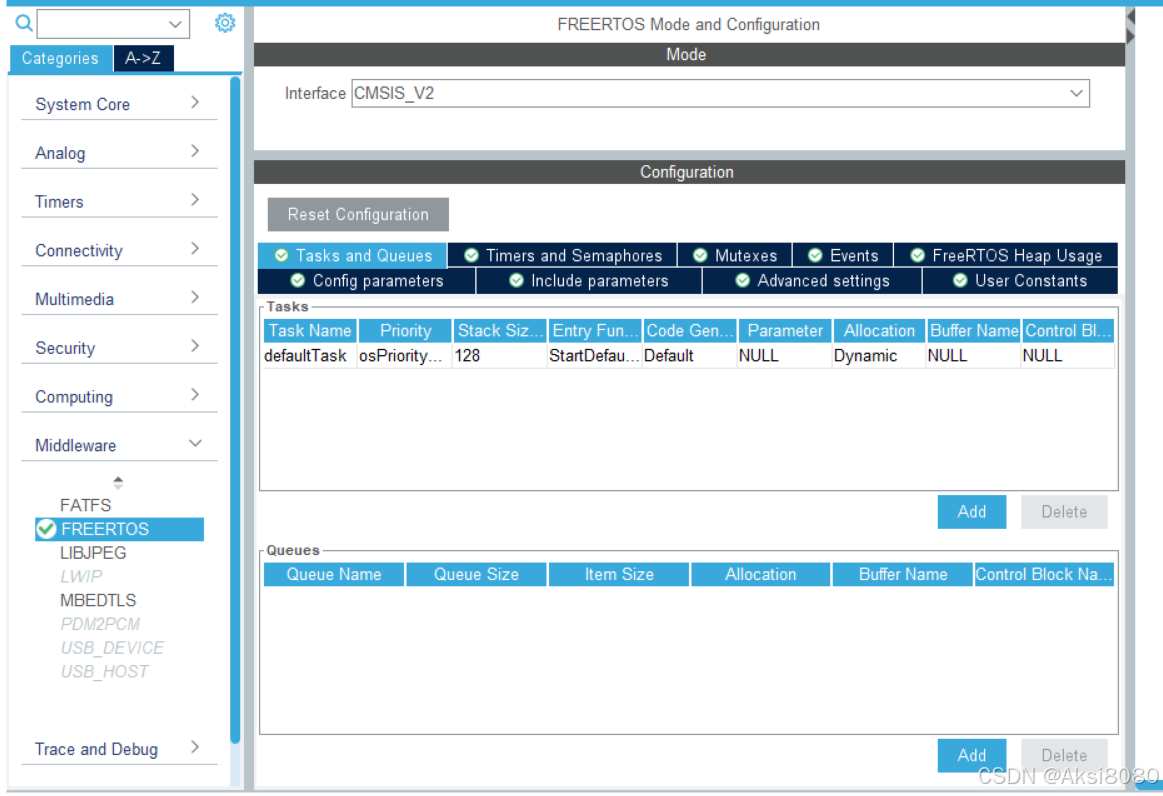1163x796 pixels.
Task: Click the Reset Configuration button
Action: pos(357,214)
